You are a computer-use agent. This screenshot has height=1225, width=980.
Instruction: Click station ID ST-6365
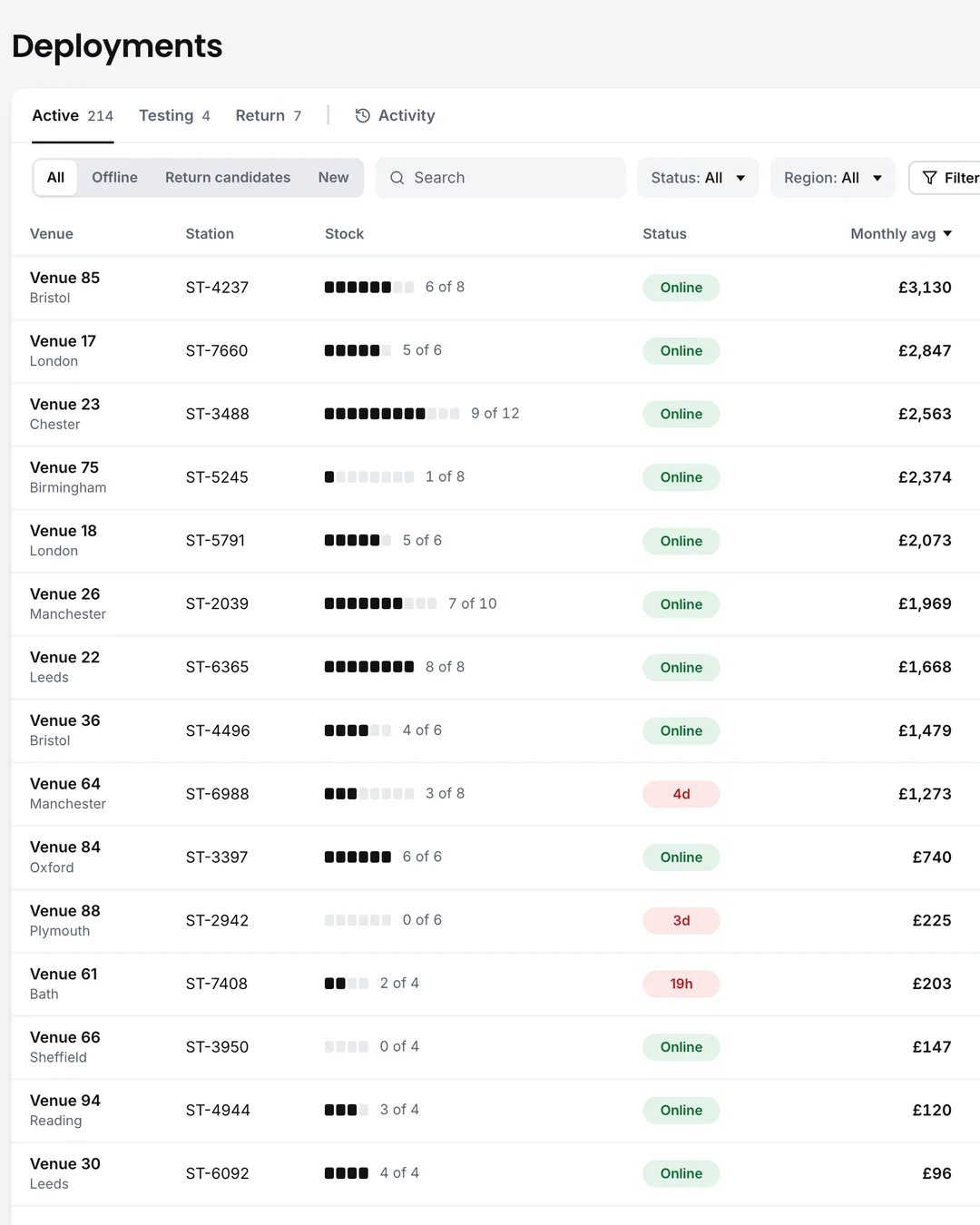pos(217,667)
